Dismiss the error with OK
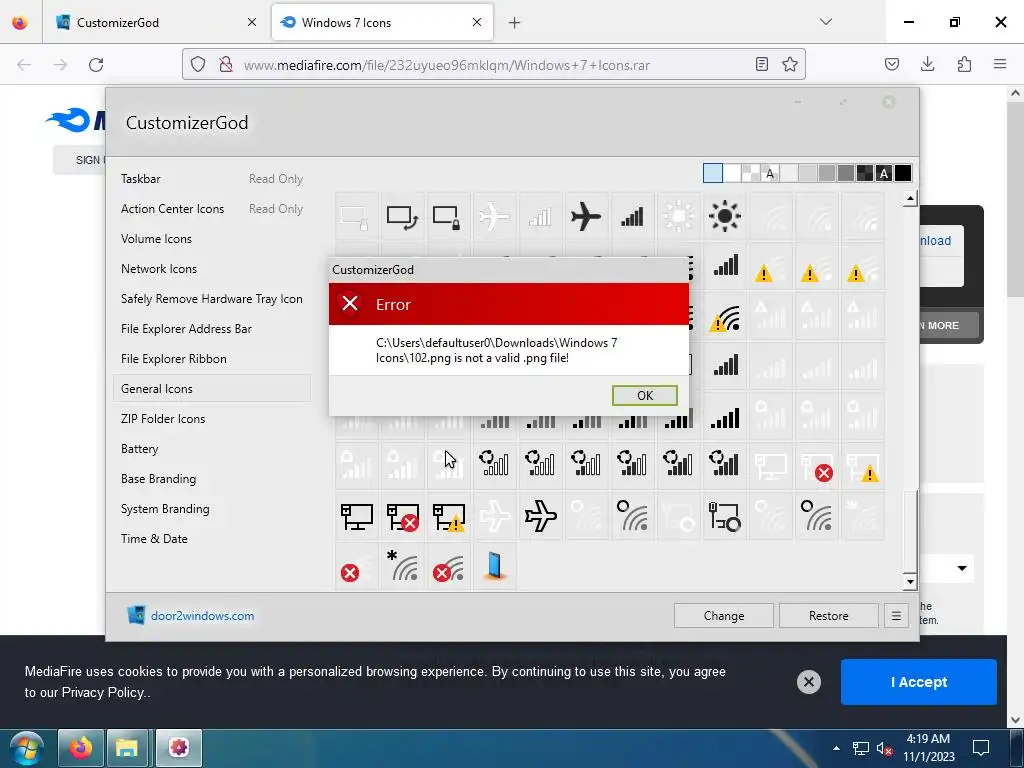The image size is (1024, 768). [645, 395]
